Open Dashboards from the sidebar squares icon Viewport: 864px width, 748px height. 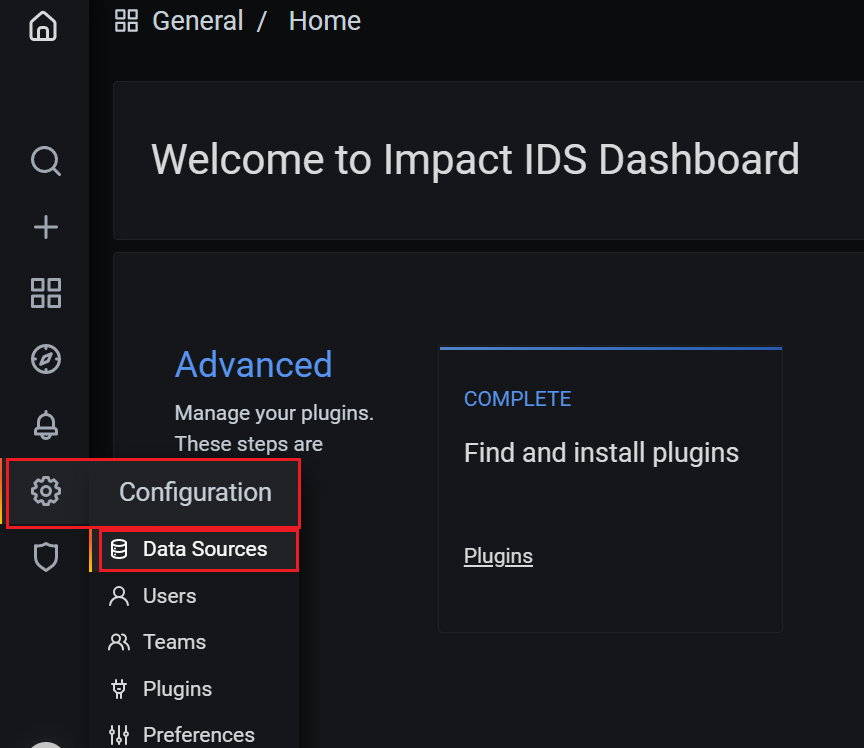point(46,293)
